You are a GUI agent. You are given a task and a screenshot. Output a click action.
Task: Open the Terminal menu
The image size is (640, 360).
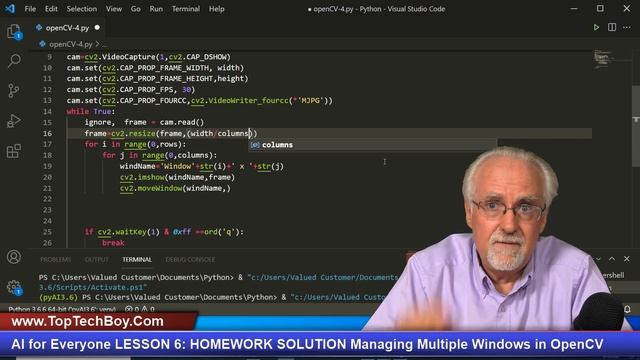tap(186, 9)
